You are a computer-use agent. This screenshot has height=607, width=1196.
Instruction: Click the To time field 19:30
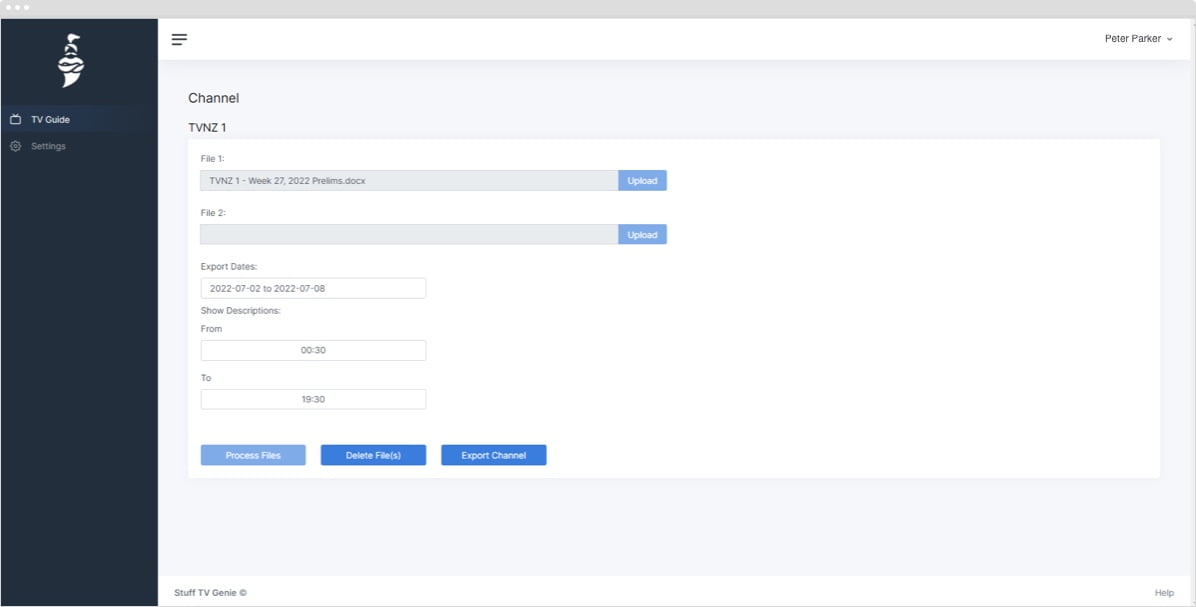pyautogui.click(x=313, y=400)
